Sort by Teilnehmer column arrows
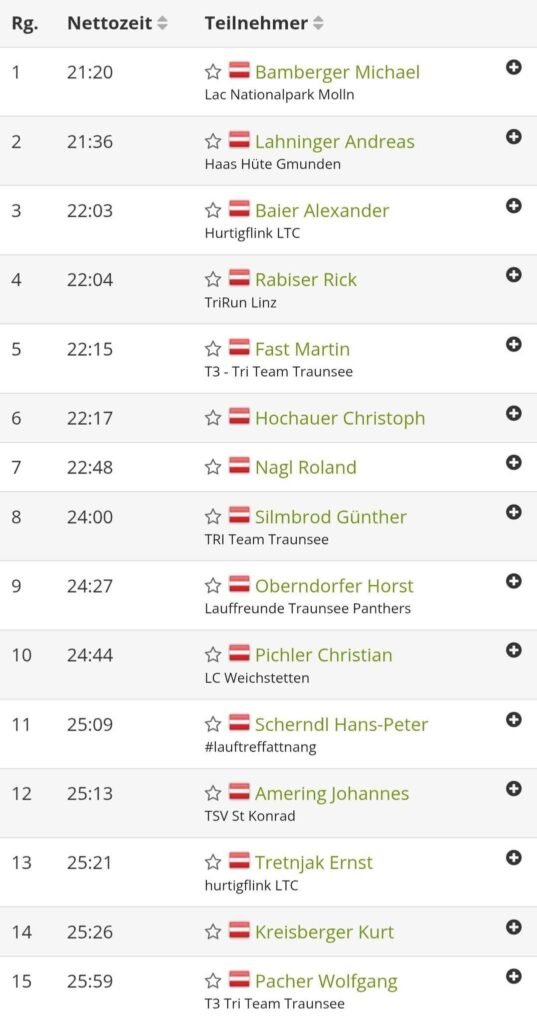This screenshot has height=1024, width=537. [x=317, y=24]
